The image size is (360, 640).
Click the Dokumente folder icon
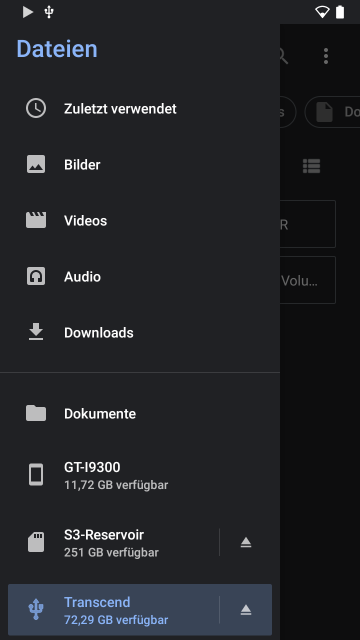(36, 413)
